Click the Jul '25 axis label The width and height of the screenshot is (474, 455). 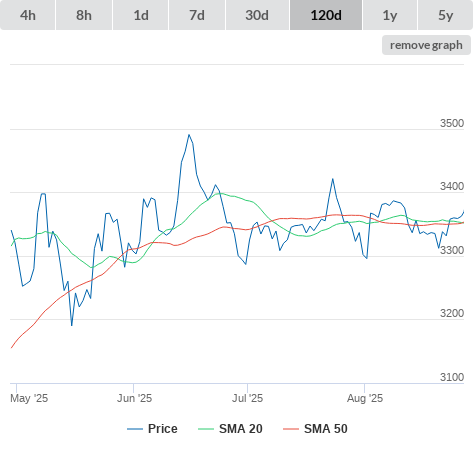[247, 398]
